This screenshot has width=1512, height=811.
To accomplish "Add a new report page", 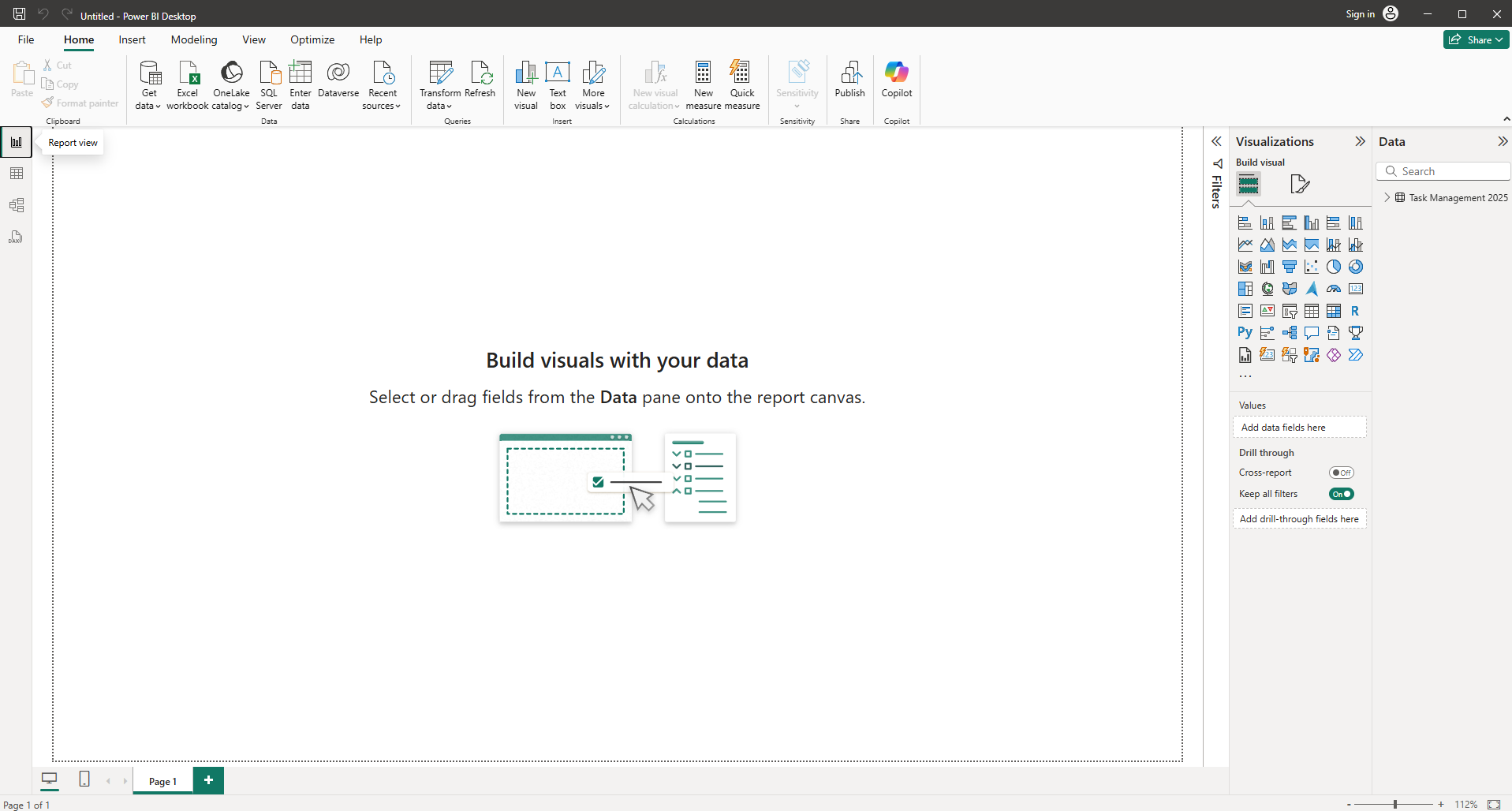I will pyautogui.click(x=208, y=780).
